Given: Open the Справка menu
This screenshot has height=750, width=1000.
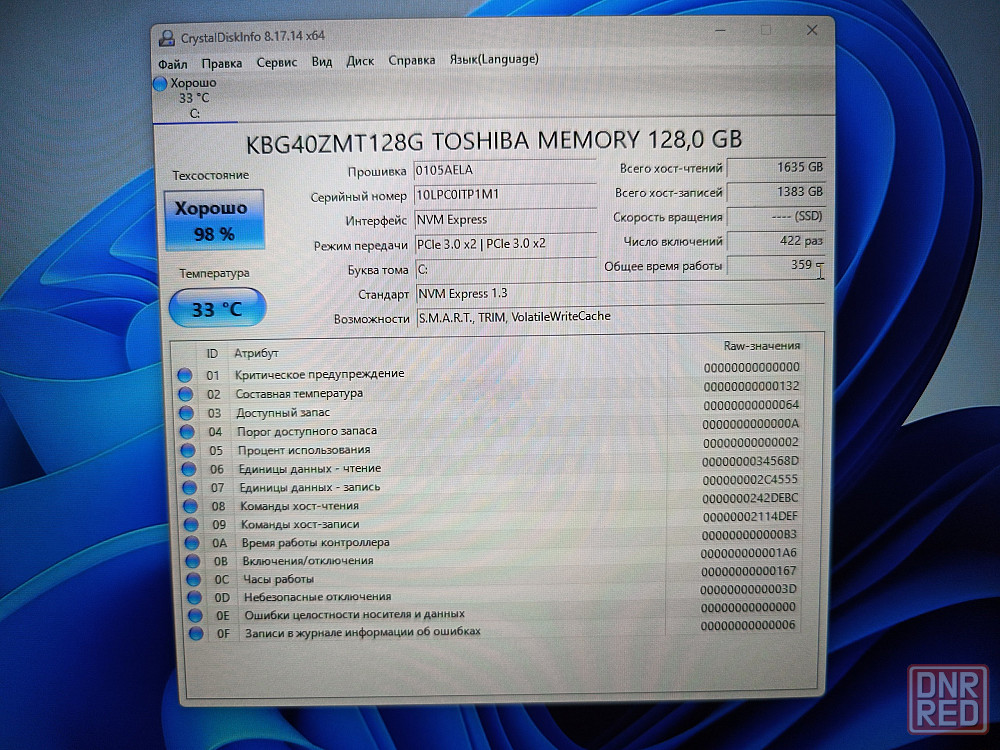Looking at the screenshot, I should coord(411,61).
